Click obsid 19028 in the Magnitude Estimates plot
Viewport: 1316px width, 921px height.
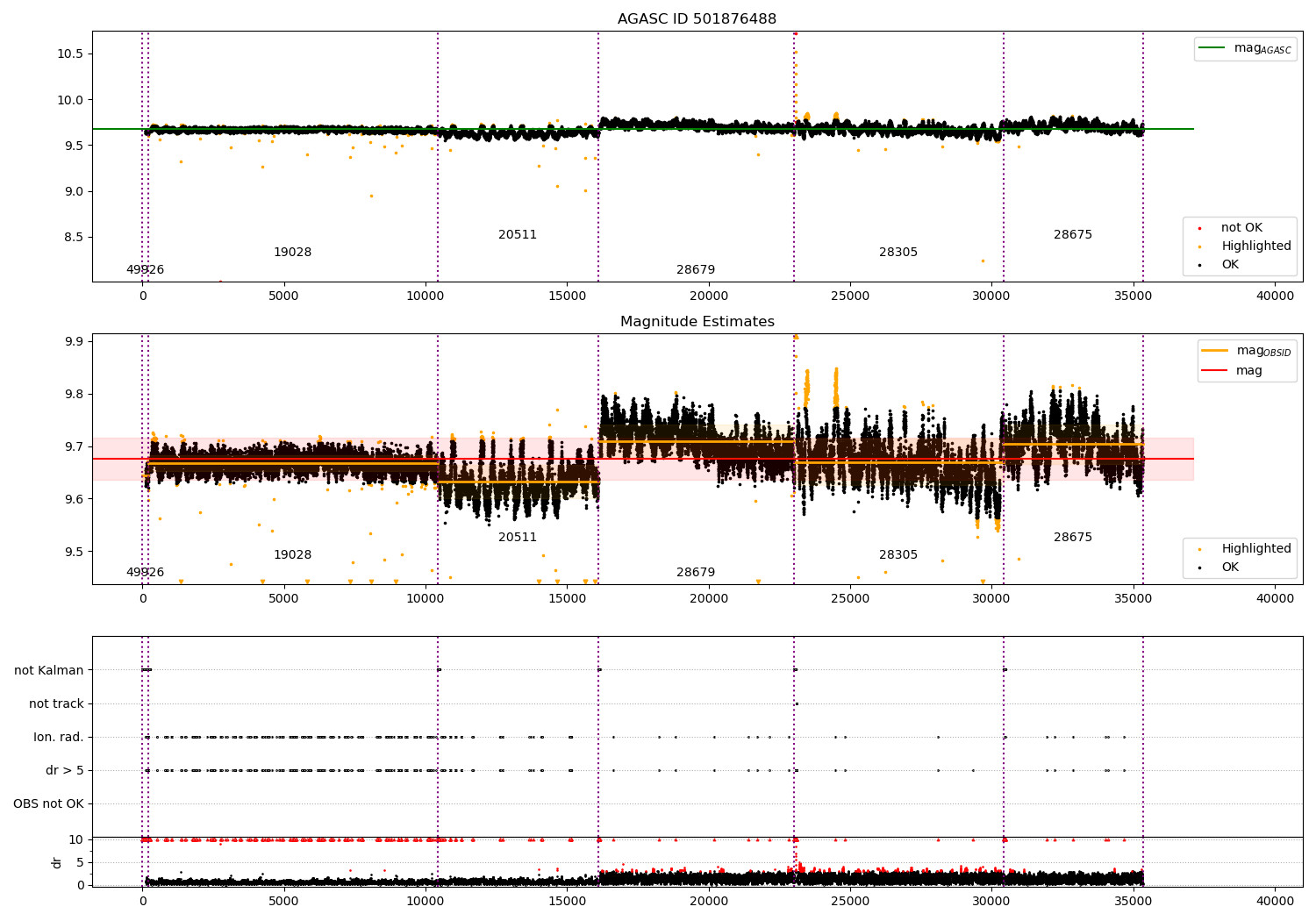click(292, 555)
